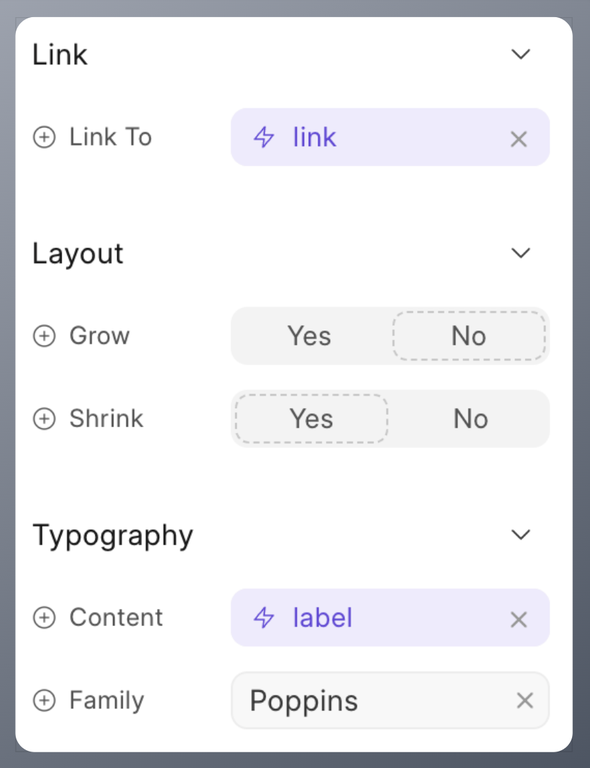Set Shrink to Yes
The width and height of the screenshot is (590, 768).
coord(311,419)
